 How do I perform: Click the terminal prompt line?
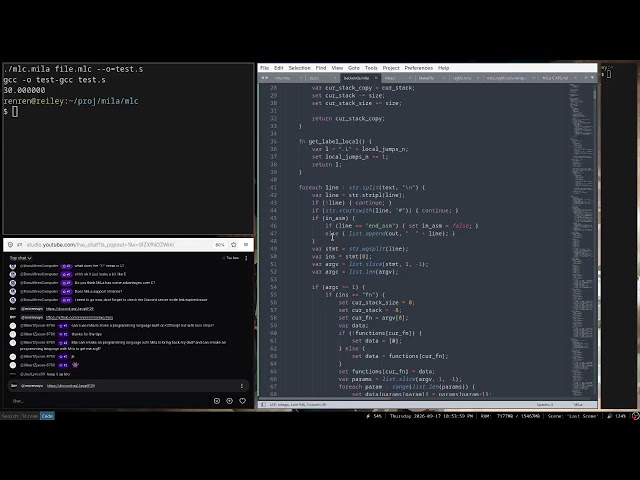[10, 111]
